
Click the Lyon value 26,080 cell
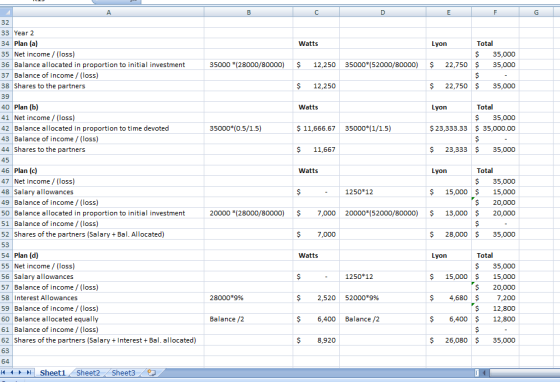(x=449, y=340)
